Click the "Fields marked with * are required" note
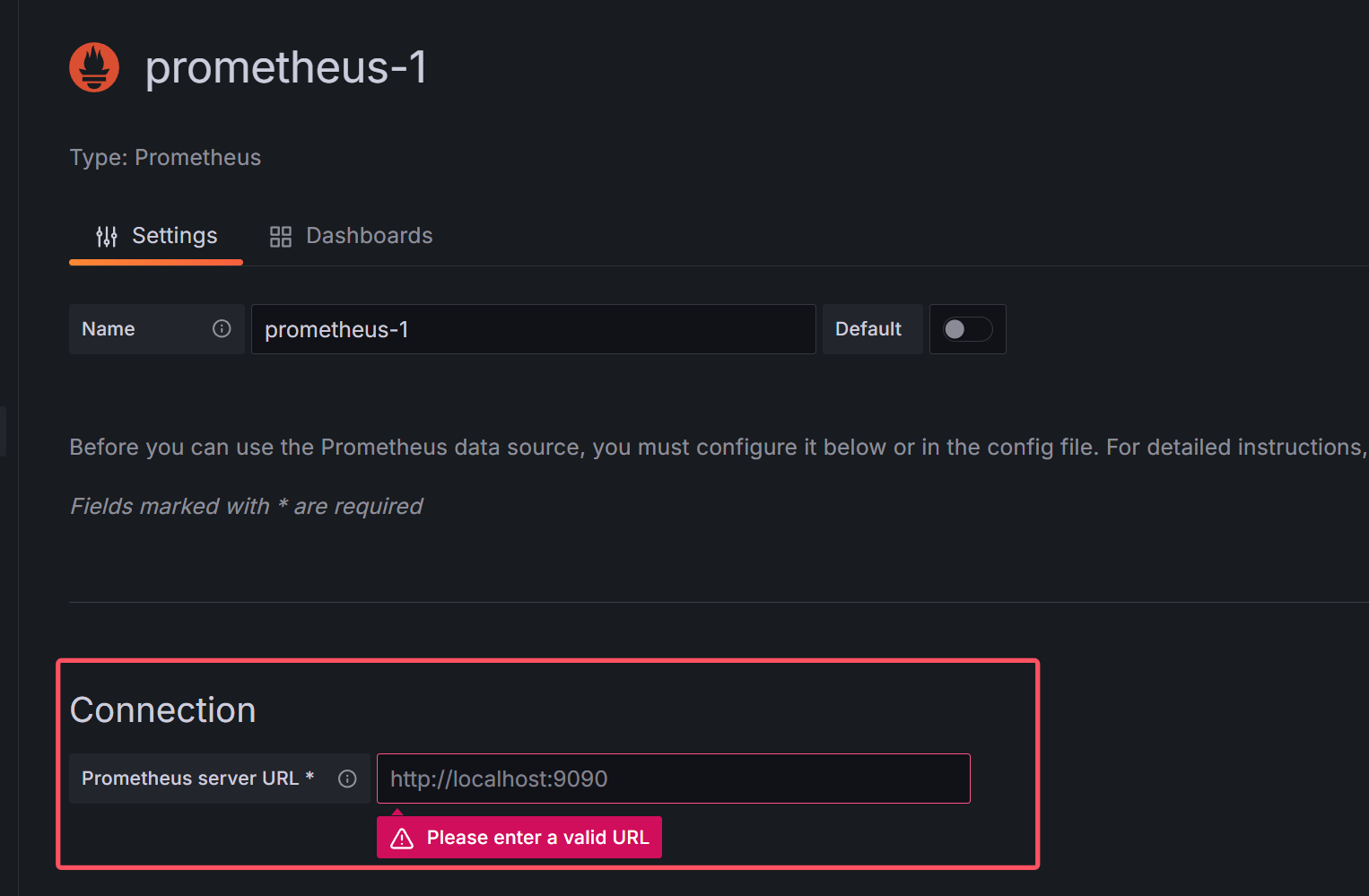1369x896 pixels. coord(246,507)
